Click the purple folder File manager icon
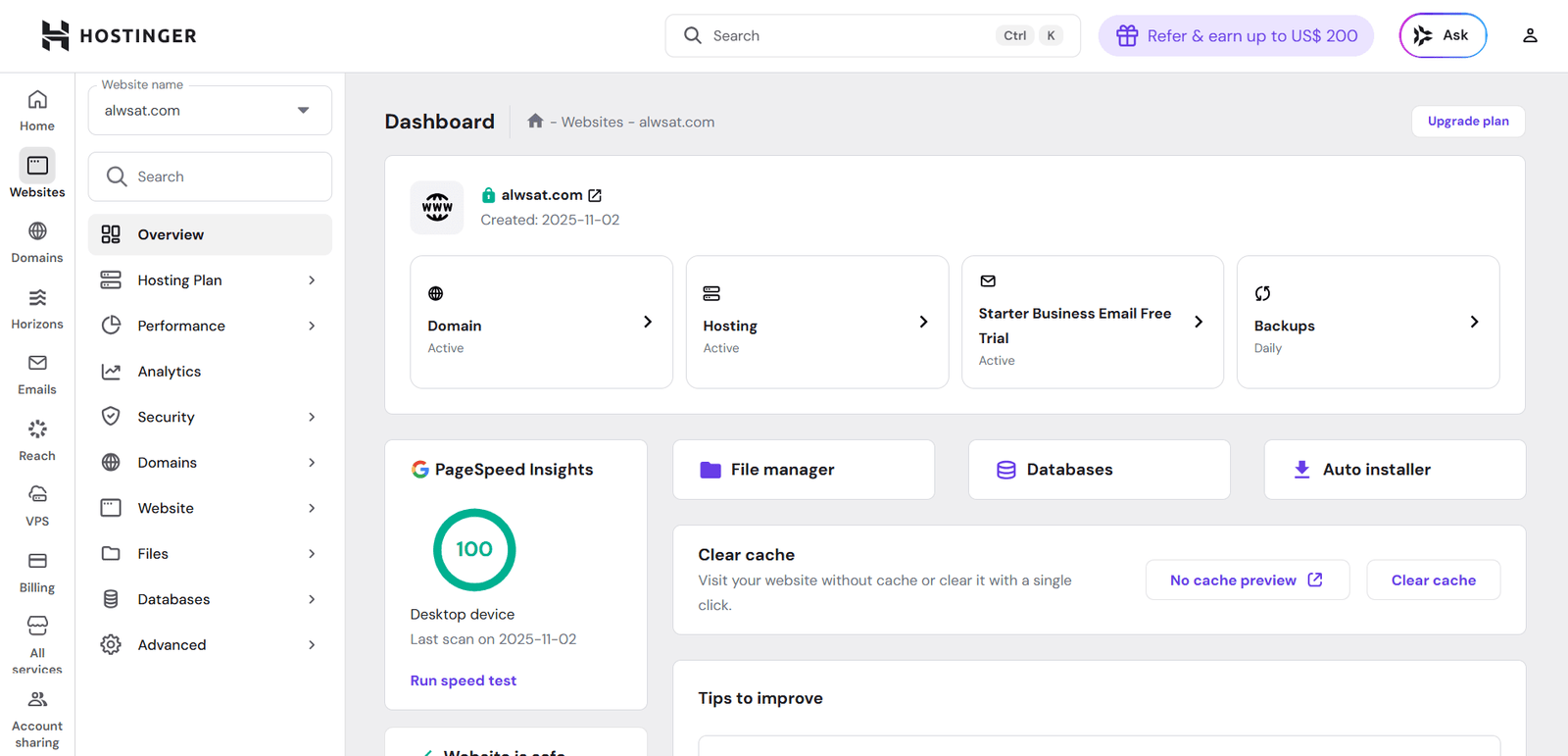The image size is (1568, 756). pyautogui.click(x=710, y=470)
